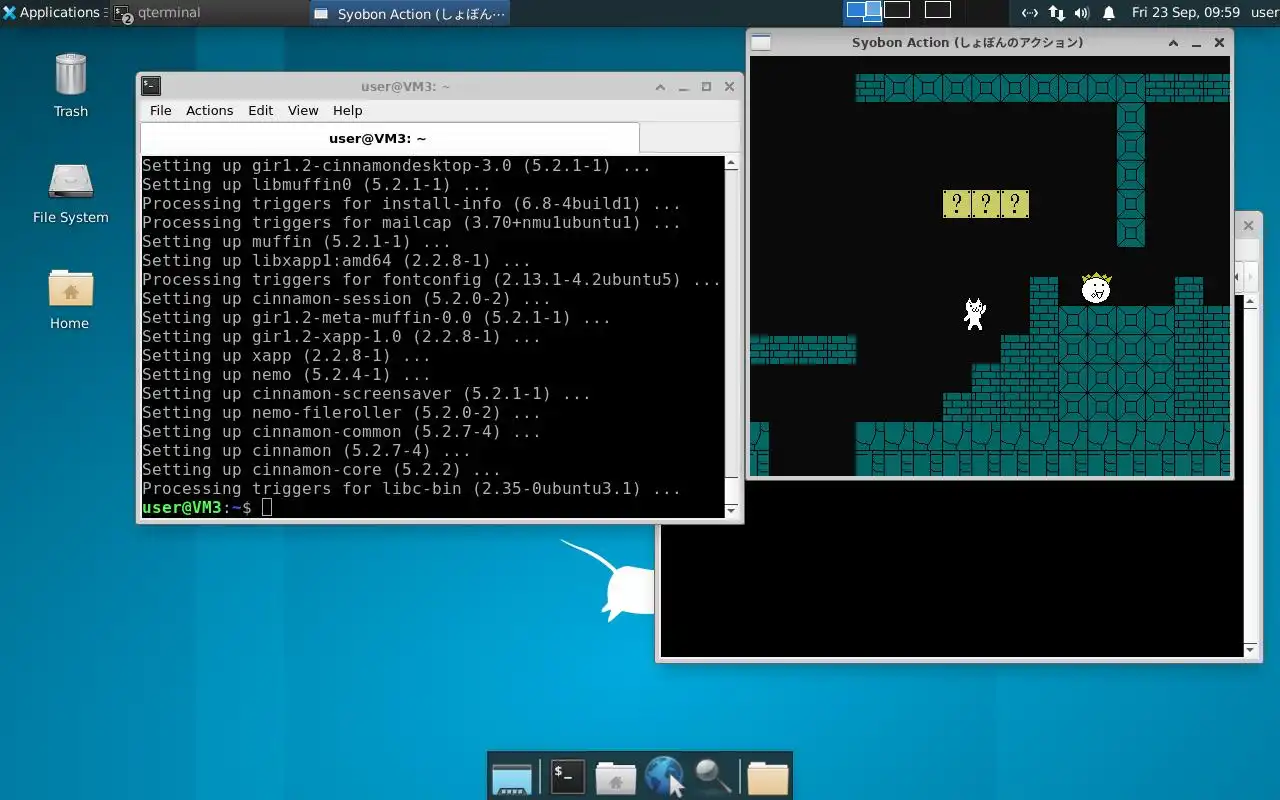Click the terminal command prompt line
1280x800 pixels.
coord(432,508)
